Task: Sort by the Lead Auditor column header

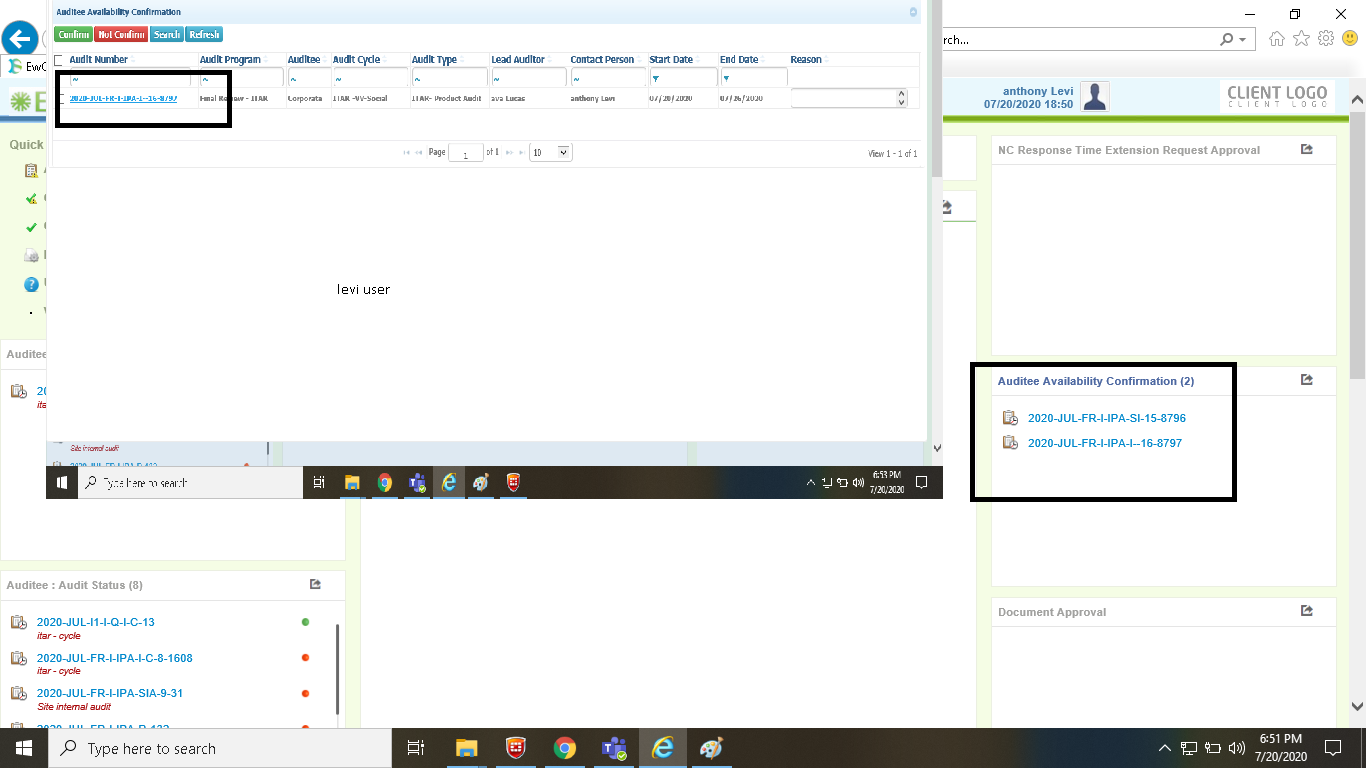Action: tap(518, 60)
